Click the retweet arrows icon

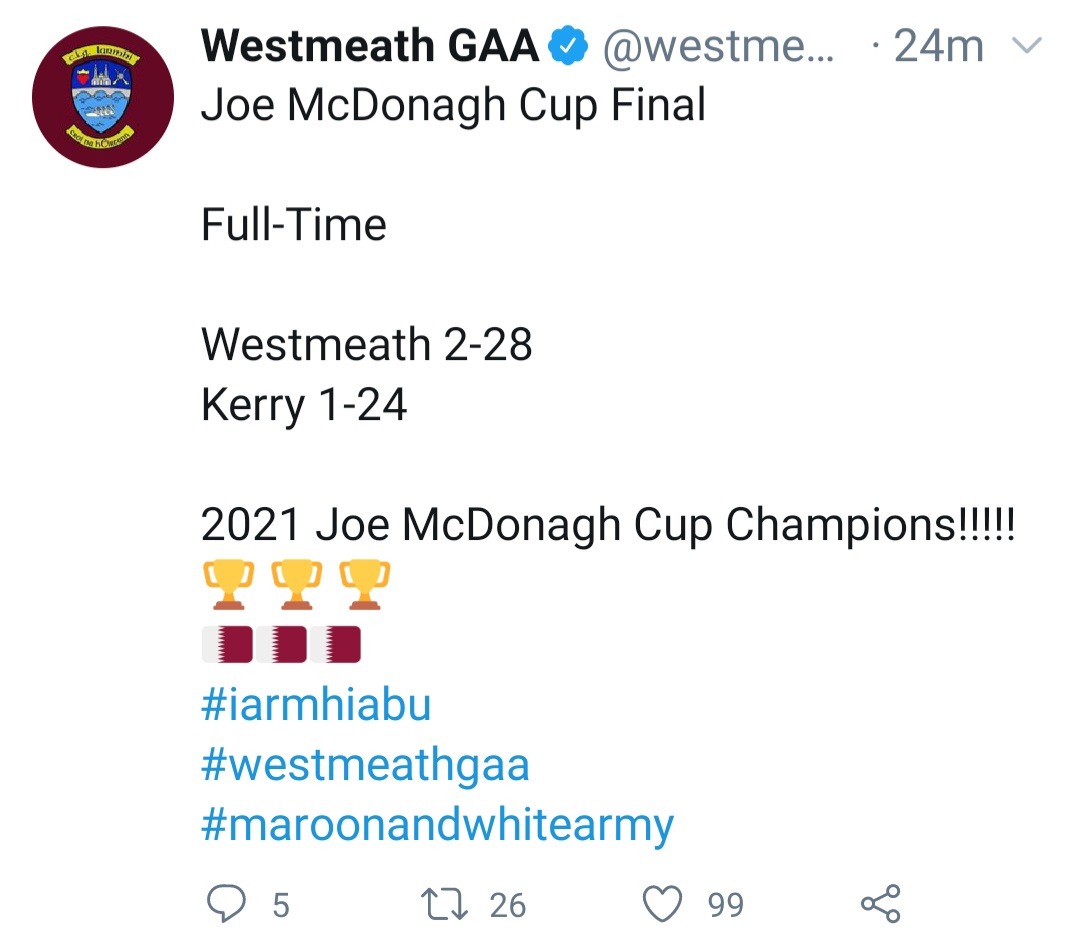click(x=444, y=904)
